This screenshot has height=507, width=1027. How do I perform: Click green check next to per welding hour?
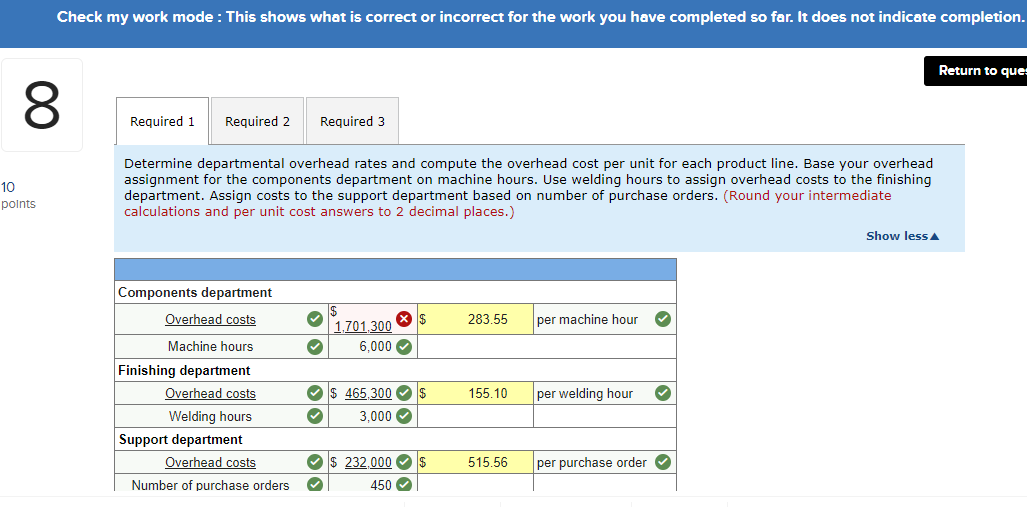click(x=663, y=393)
